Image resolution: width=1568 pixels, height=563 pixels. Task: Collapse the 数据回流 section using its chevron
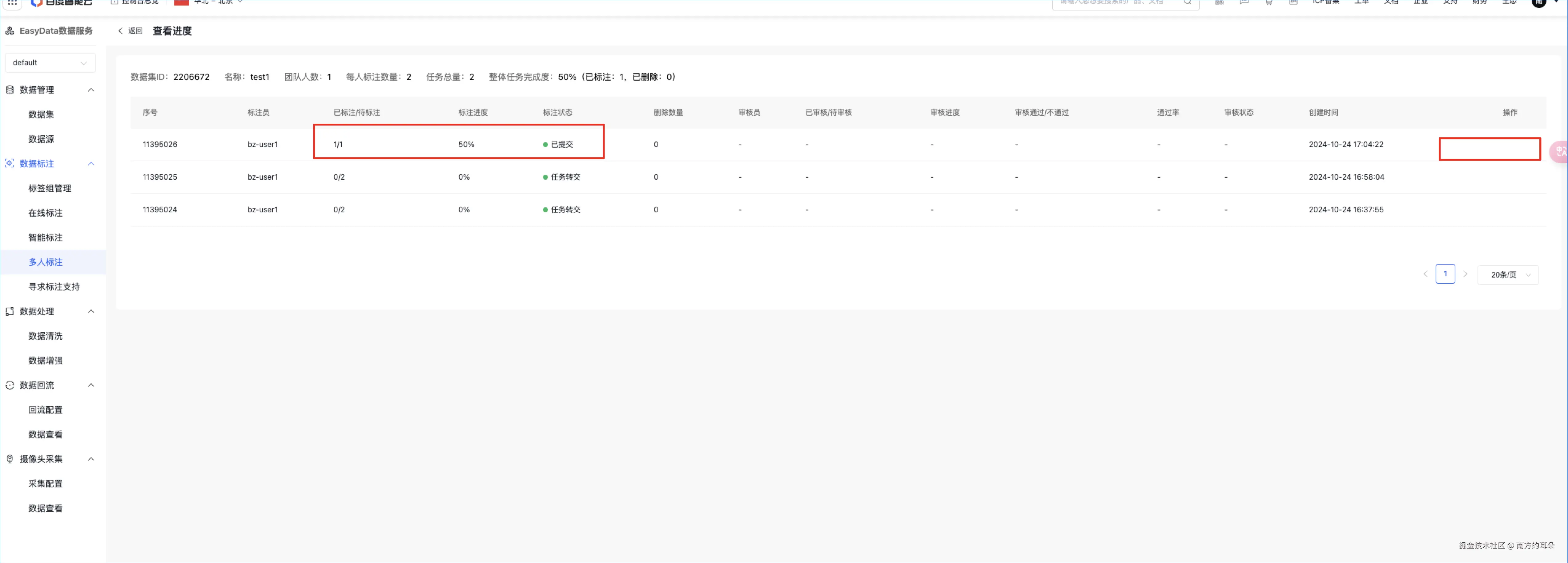pos(91,385)
